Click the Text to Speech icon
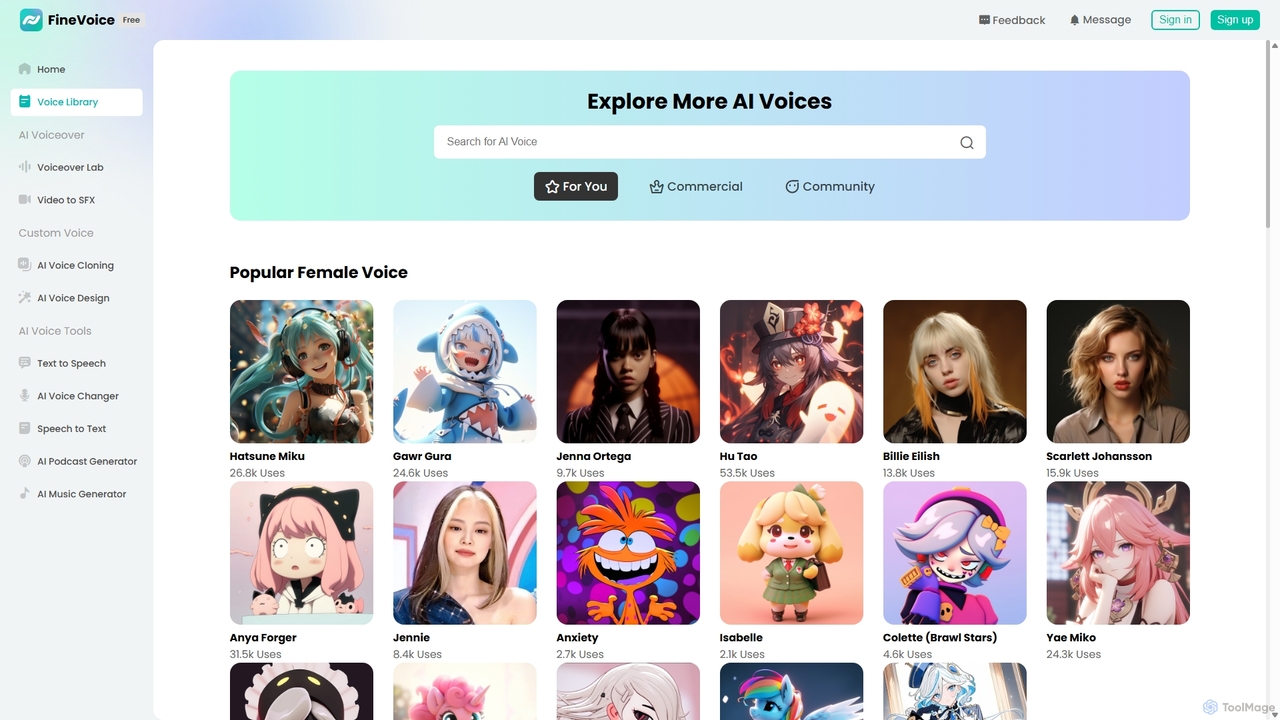1280x720 pixels. 25,363
